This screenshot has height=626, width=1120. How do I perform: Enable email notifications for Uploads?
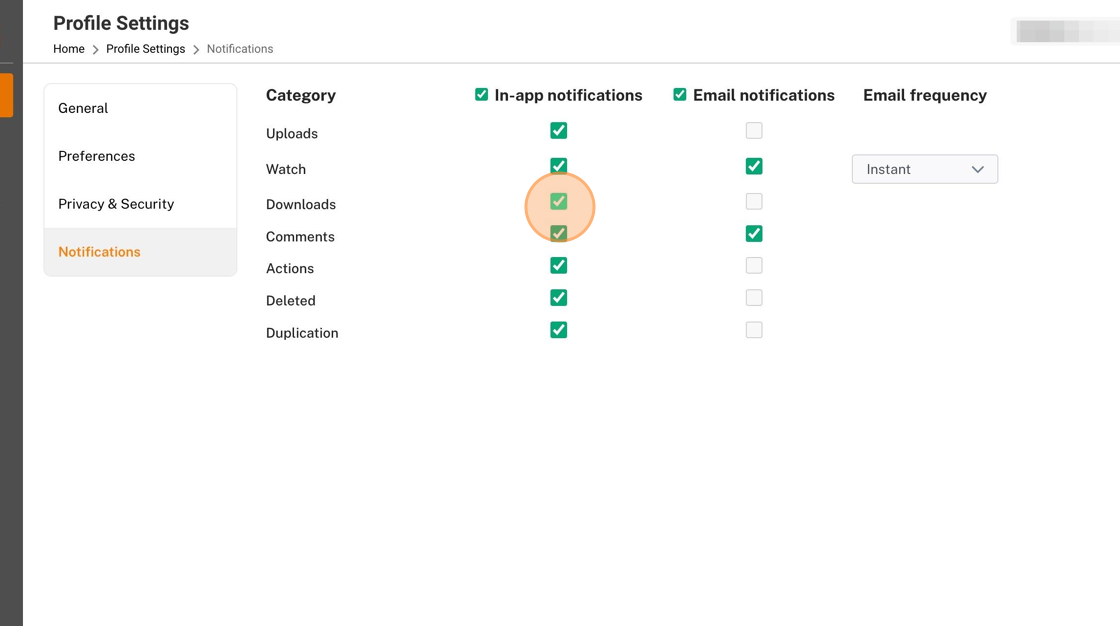coord(754,131)
